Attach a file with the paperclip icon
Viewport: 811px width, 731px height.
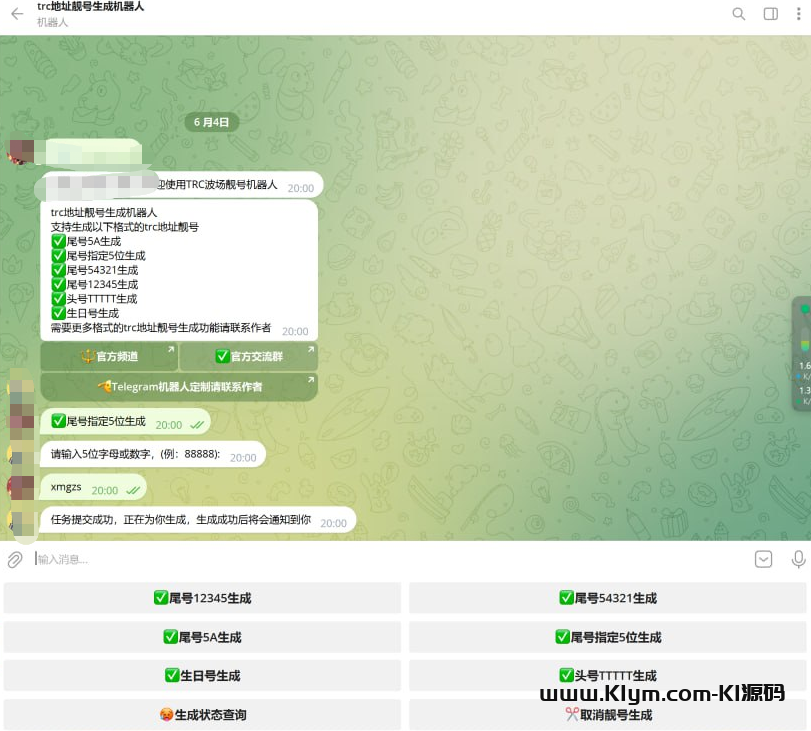15,559
